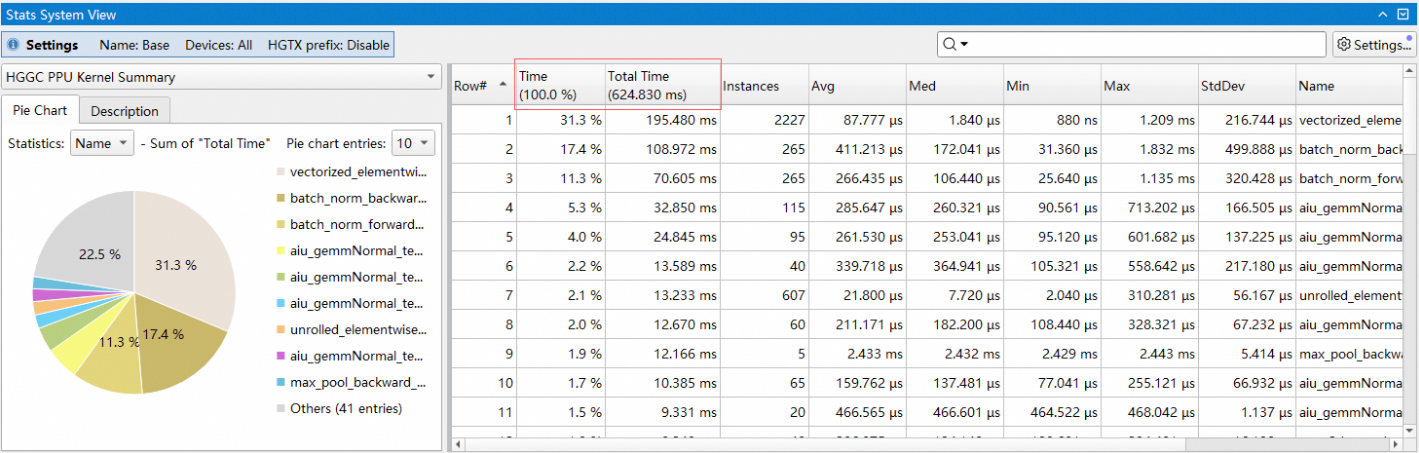The image size is (1419, 453).
Task: Select the Pie Chart tab
Action: coord(39,111)
